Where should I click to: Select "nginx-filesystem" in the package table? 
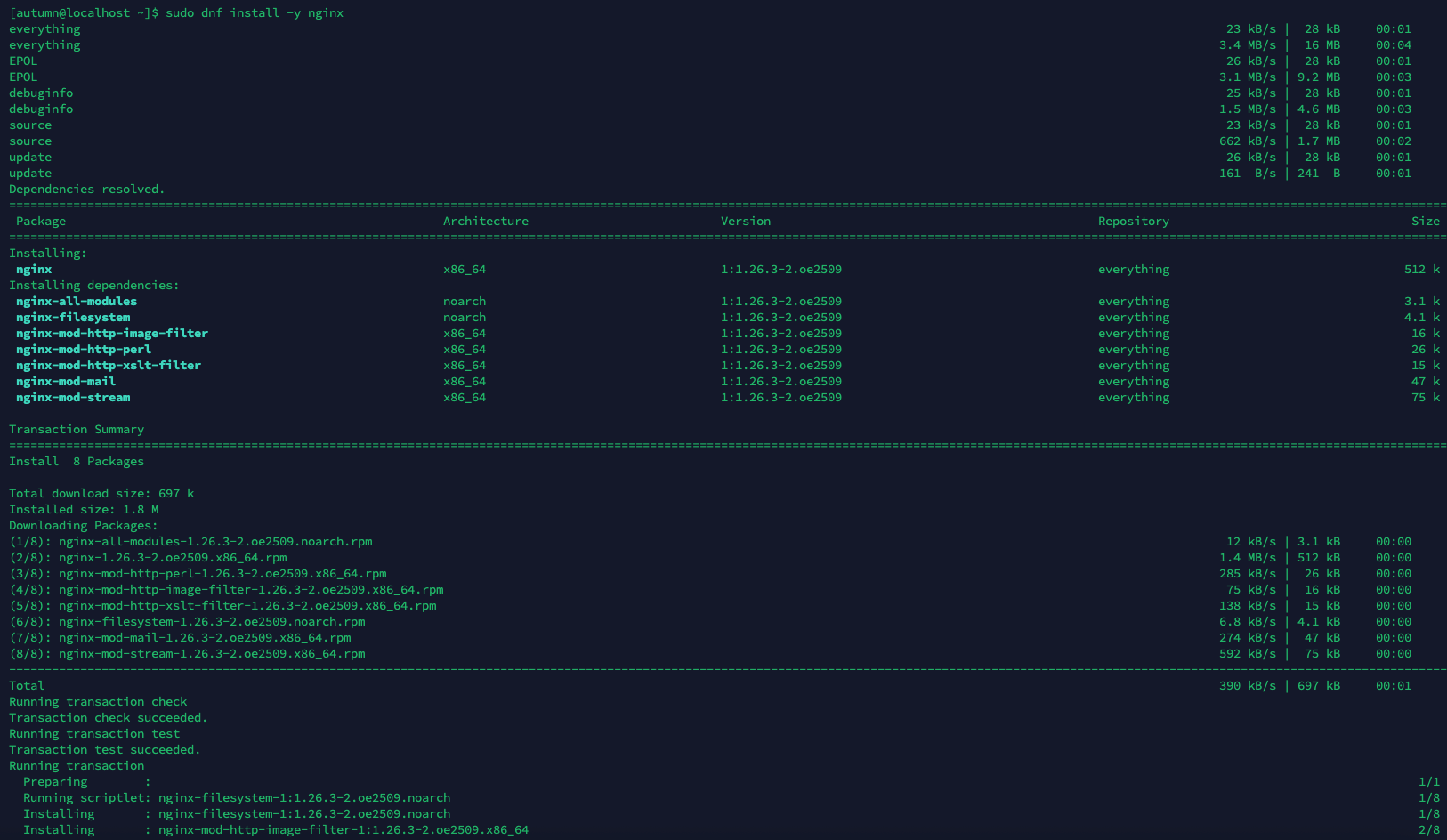coord(73,318)
